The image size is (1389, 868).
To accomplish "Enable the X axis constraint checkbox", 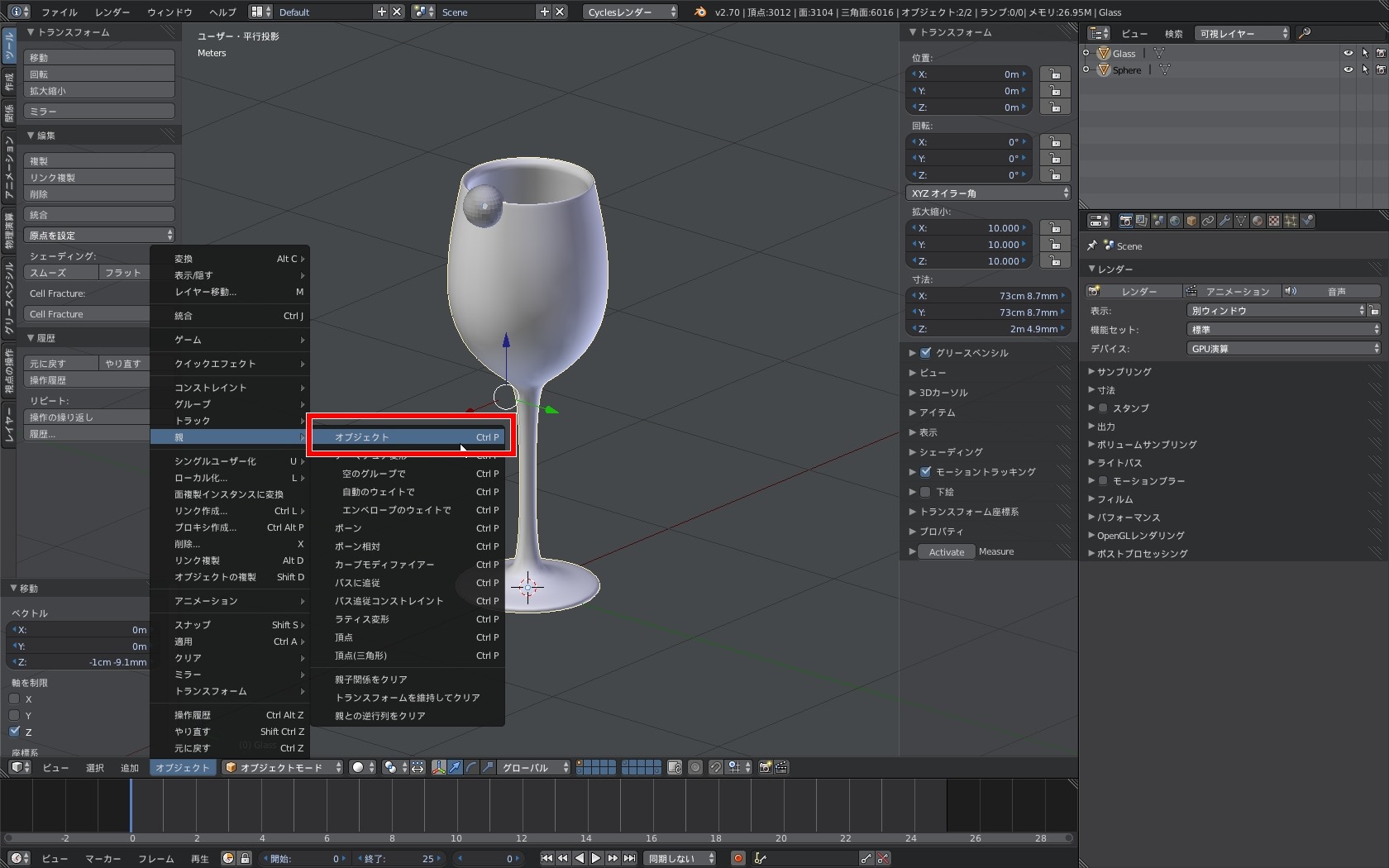I will (14, 699).
